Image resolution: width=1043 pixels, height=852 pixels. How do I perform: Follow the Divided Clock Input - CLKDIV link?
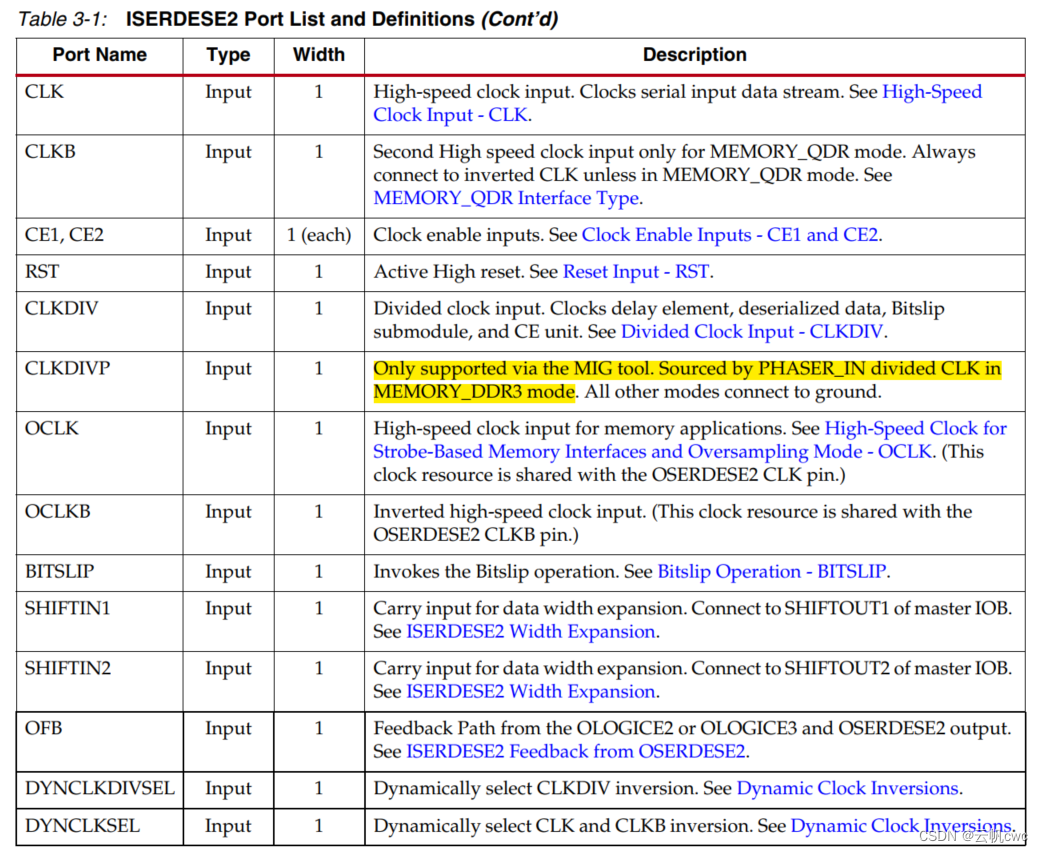(752, 331)
